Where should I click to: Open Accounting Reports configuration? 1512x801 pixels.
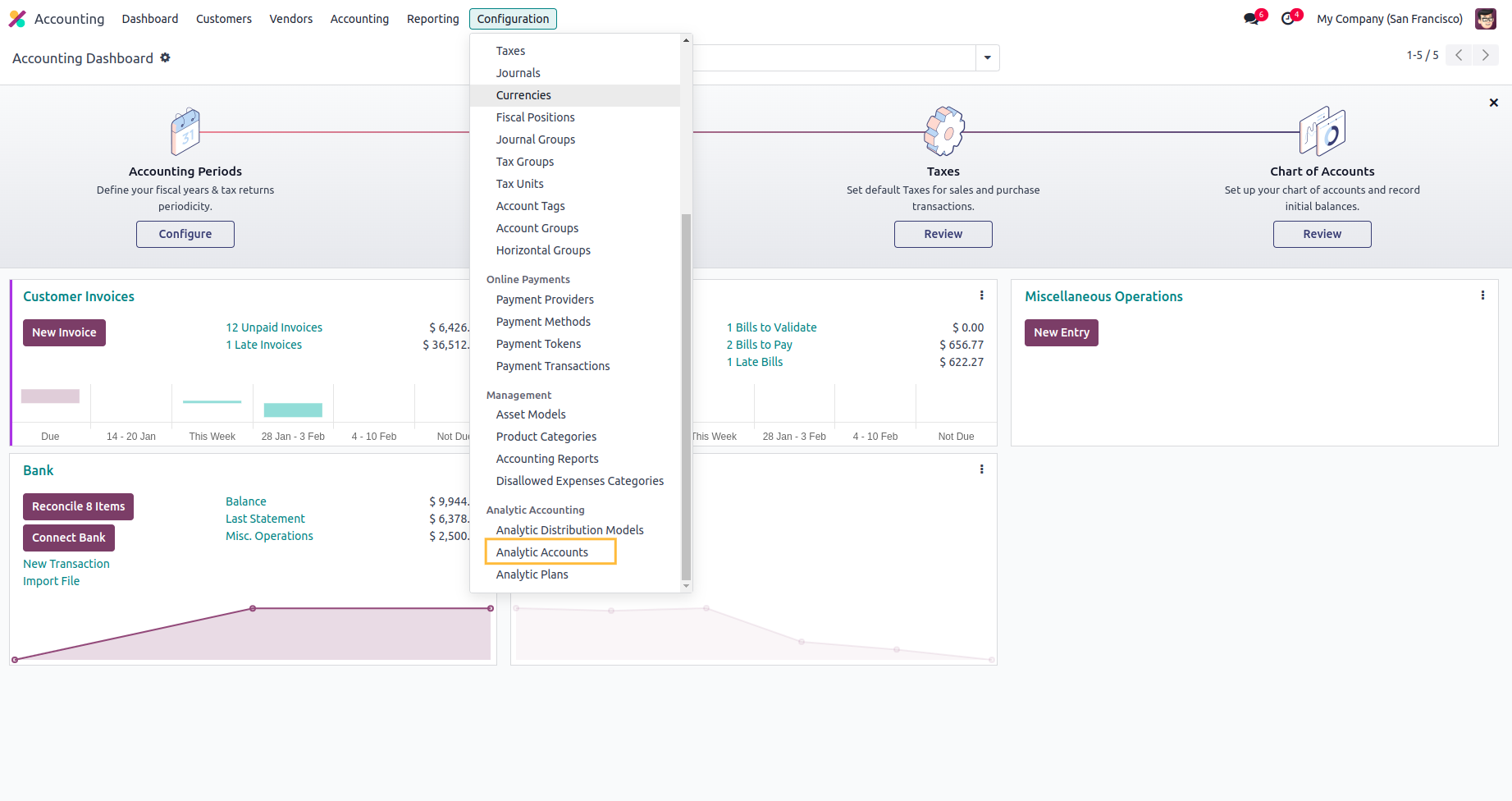pyautogui.click(x=575, y=459)
